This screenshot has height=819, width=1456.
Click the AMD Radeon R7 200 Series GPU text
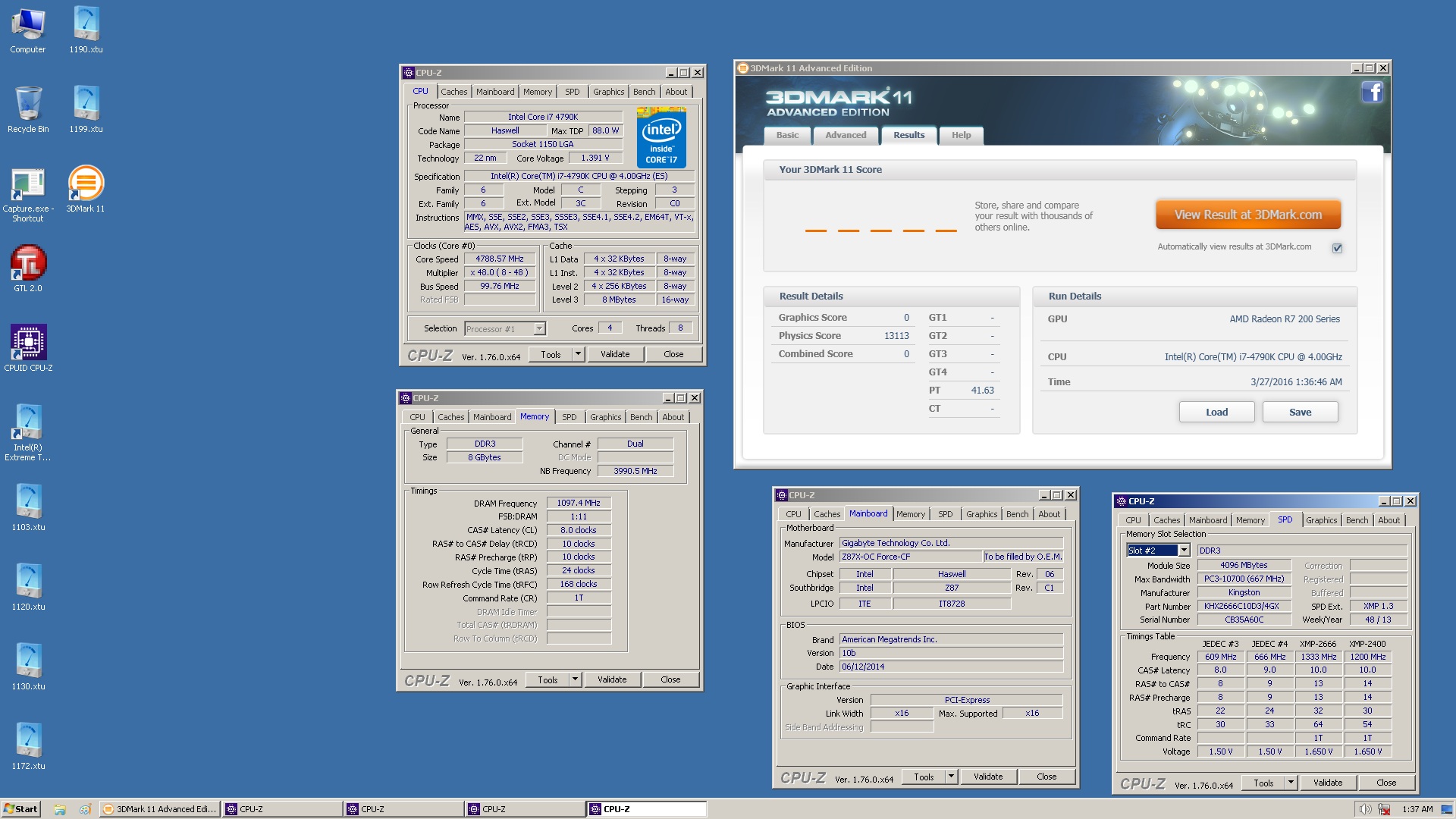[x=1285, y=319]
